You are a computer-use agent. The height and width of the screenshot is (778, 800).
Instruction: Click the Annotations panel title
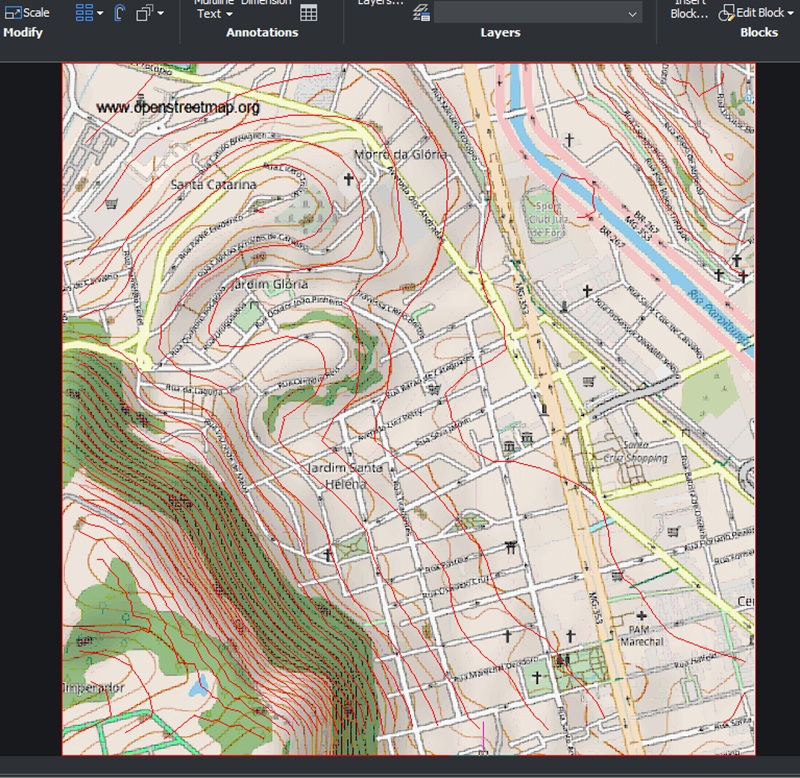(262, 33)
